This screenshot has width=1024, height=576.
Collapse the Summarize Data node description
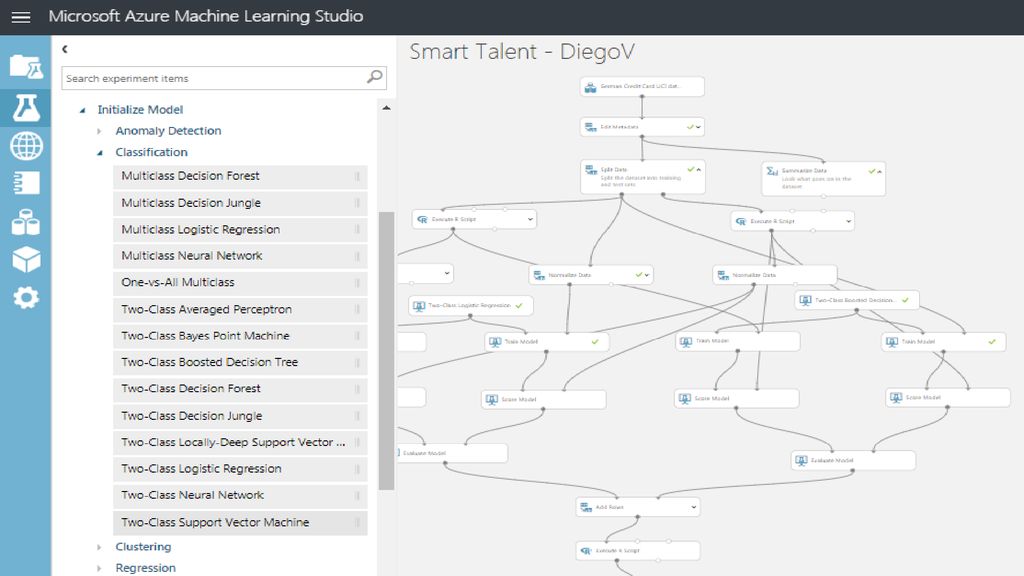pos(880,172)
